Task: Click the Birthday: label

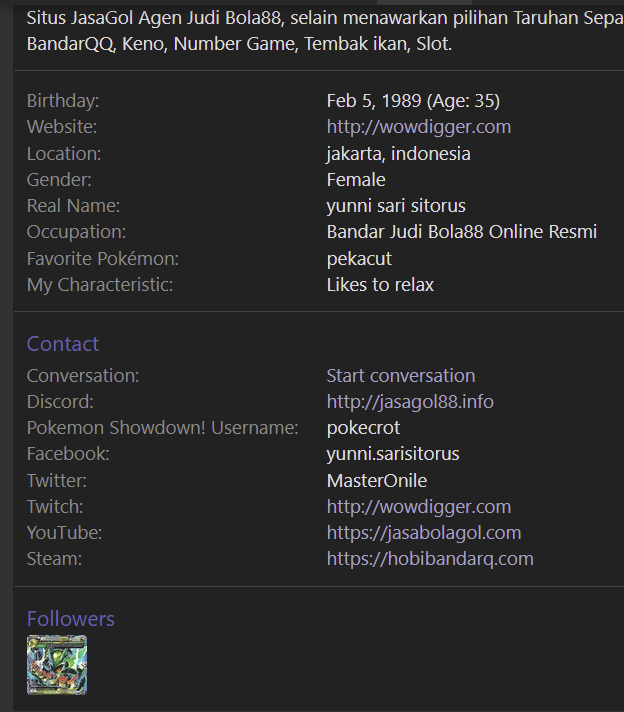Action: tap(63, 101)
